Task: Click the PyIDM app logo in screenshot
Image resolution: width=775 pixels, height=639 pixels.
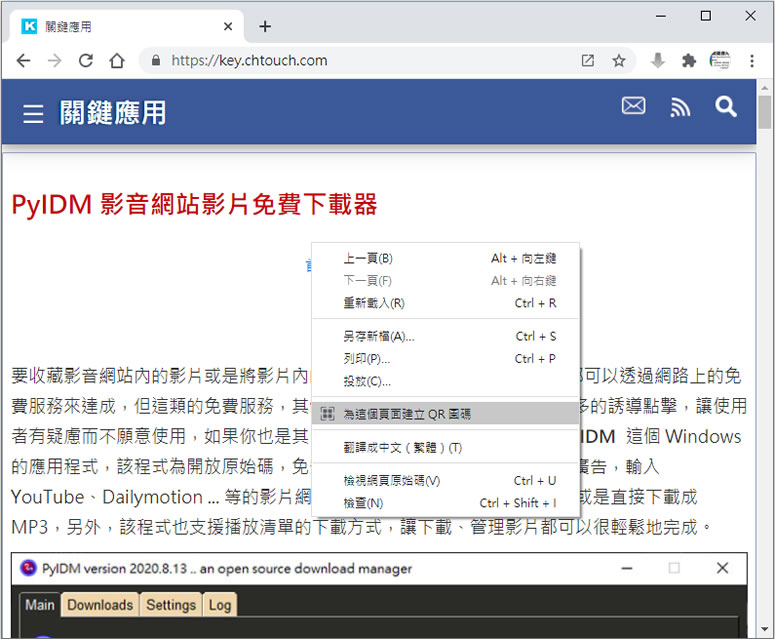Action: [x=29, y=568]
